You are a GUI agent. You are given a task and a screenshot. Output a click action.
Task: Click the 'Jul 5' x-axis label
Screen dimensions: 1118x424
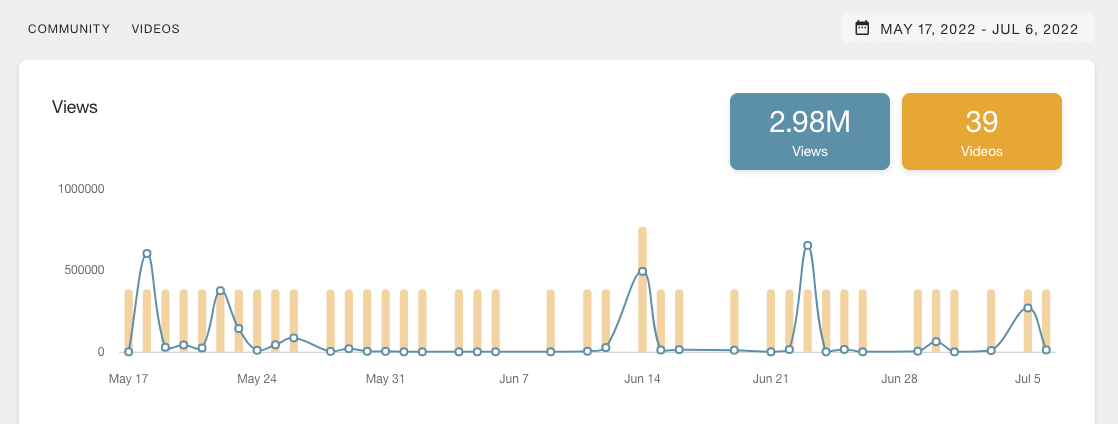pyautogui.click(x=1027, y=379)
